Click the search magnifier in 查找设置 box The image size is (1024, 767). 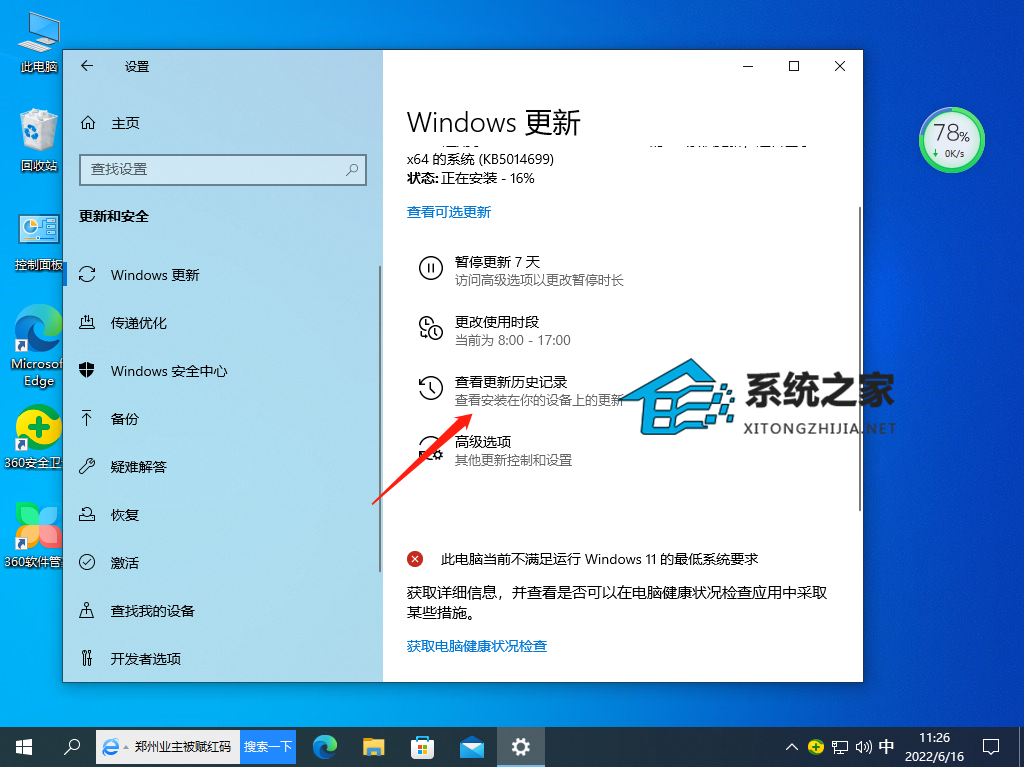352,170
